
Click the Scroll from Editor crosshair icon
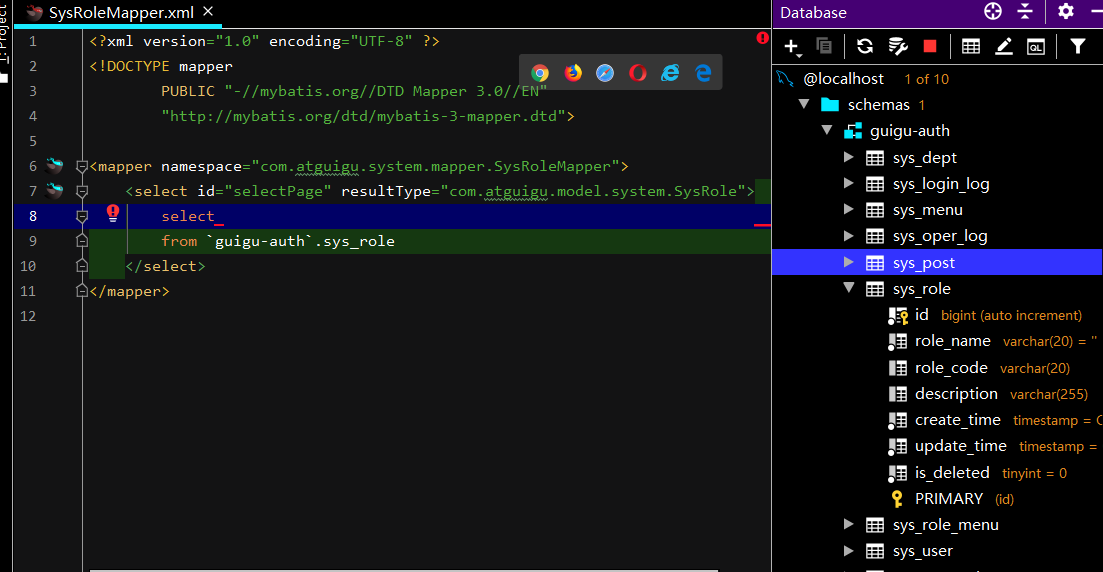coord(993,11)
